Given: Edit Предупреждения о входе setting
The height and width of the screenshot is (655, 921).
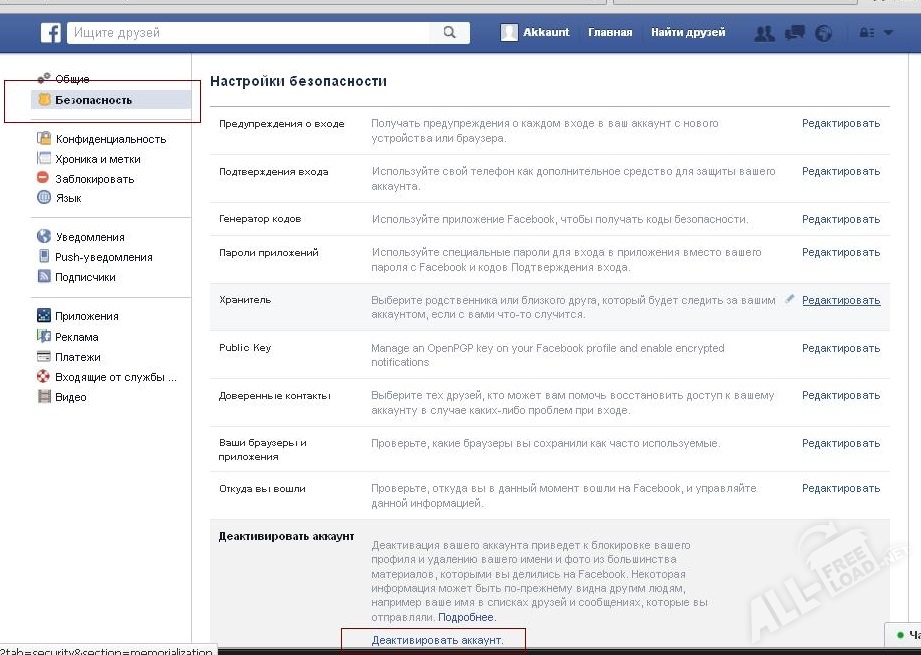Looking at the screenshot, I should (840, 124).
